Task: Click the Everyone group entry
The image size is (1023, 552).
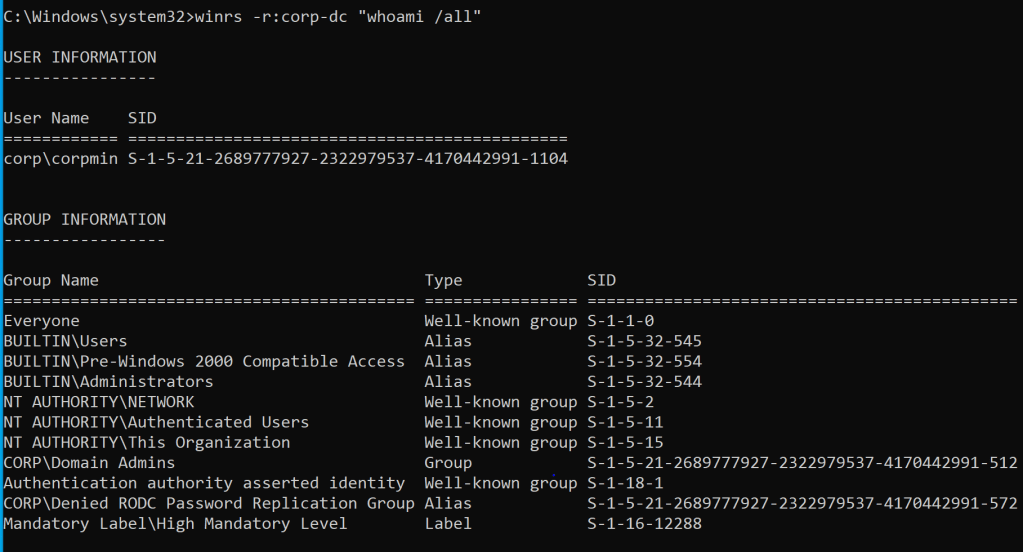Action: click(42, 321)
